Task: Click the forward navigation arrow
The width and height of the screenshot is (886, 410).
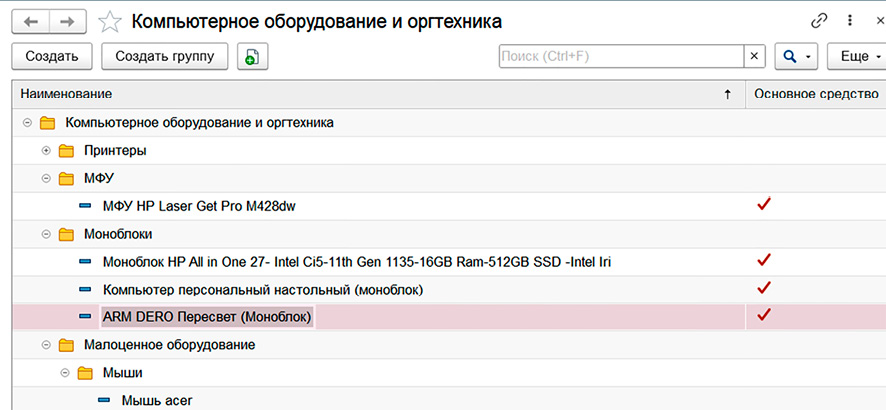Action: pyautogui.click(x=68, y=21)
